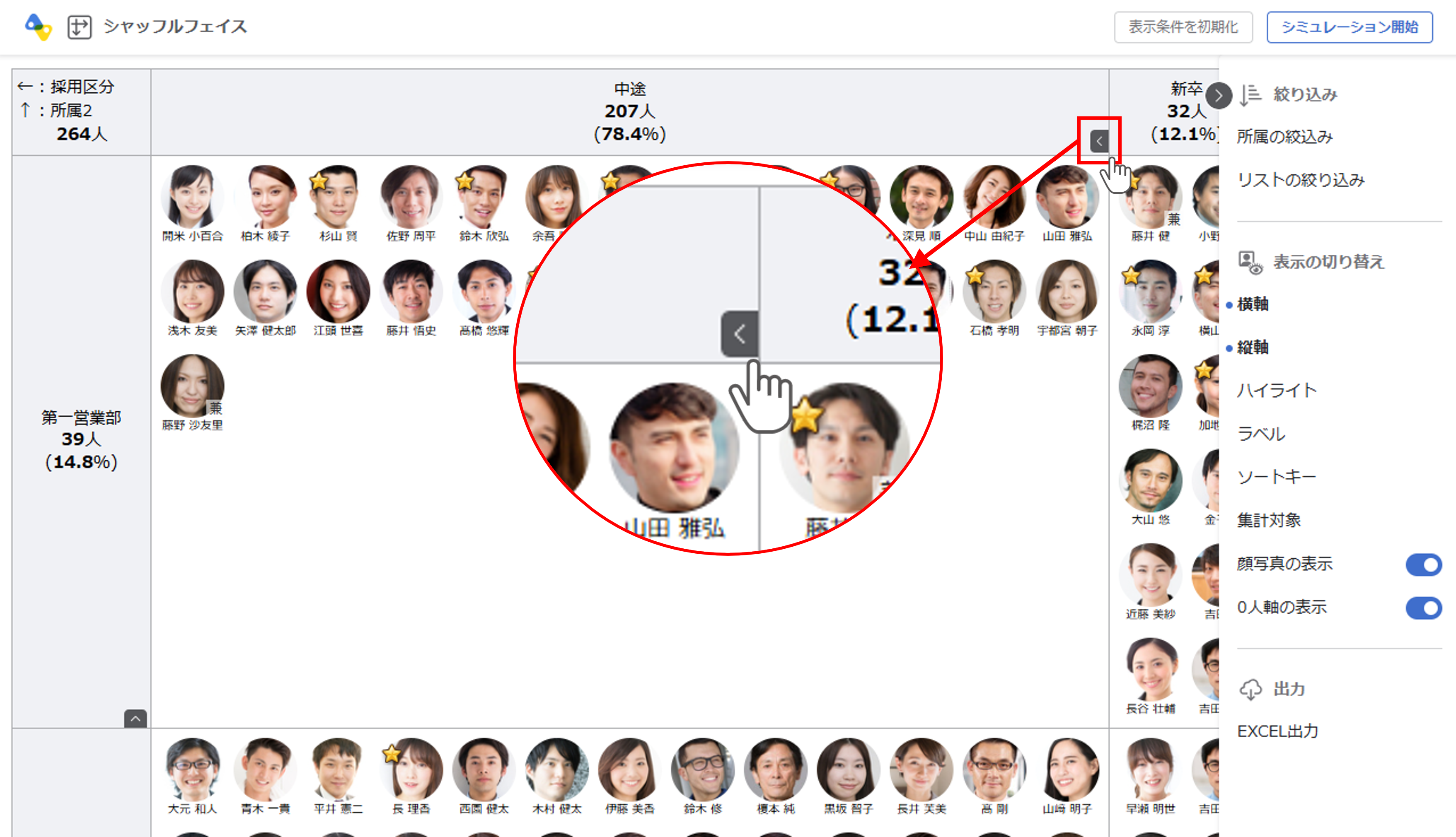Click the gold star on 長 理香's photo
Viewport: 1456px width, 837px height.
pos(391,753)
